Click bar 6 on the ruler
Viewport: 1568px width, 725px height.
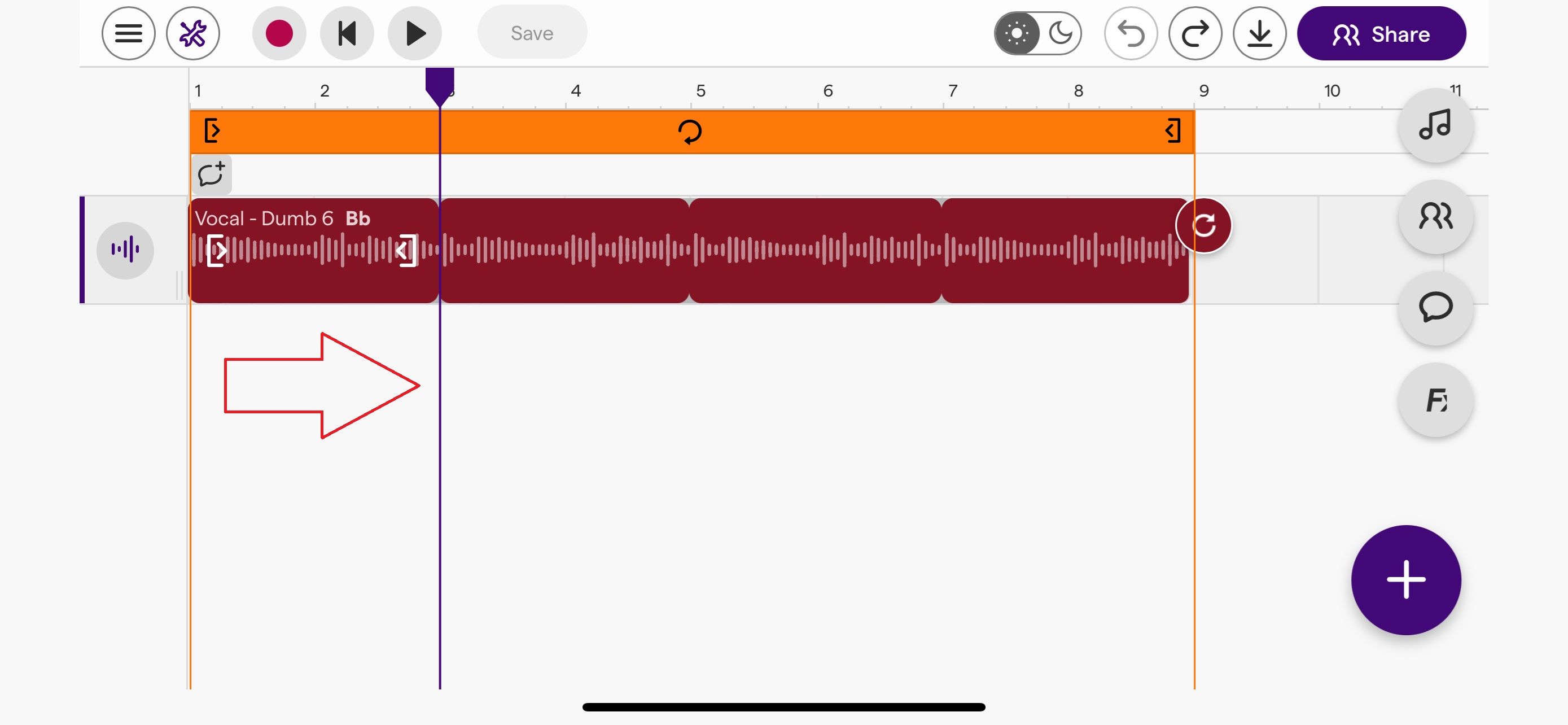tap(828, 91)
